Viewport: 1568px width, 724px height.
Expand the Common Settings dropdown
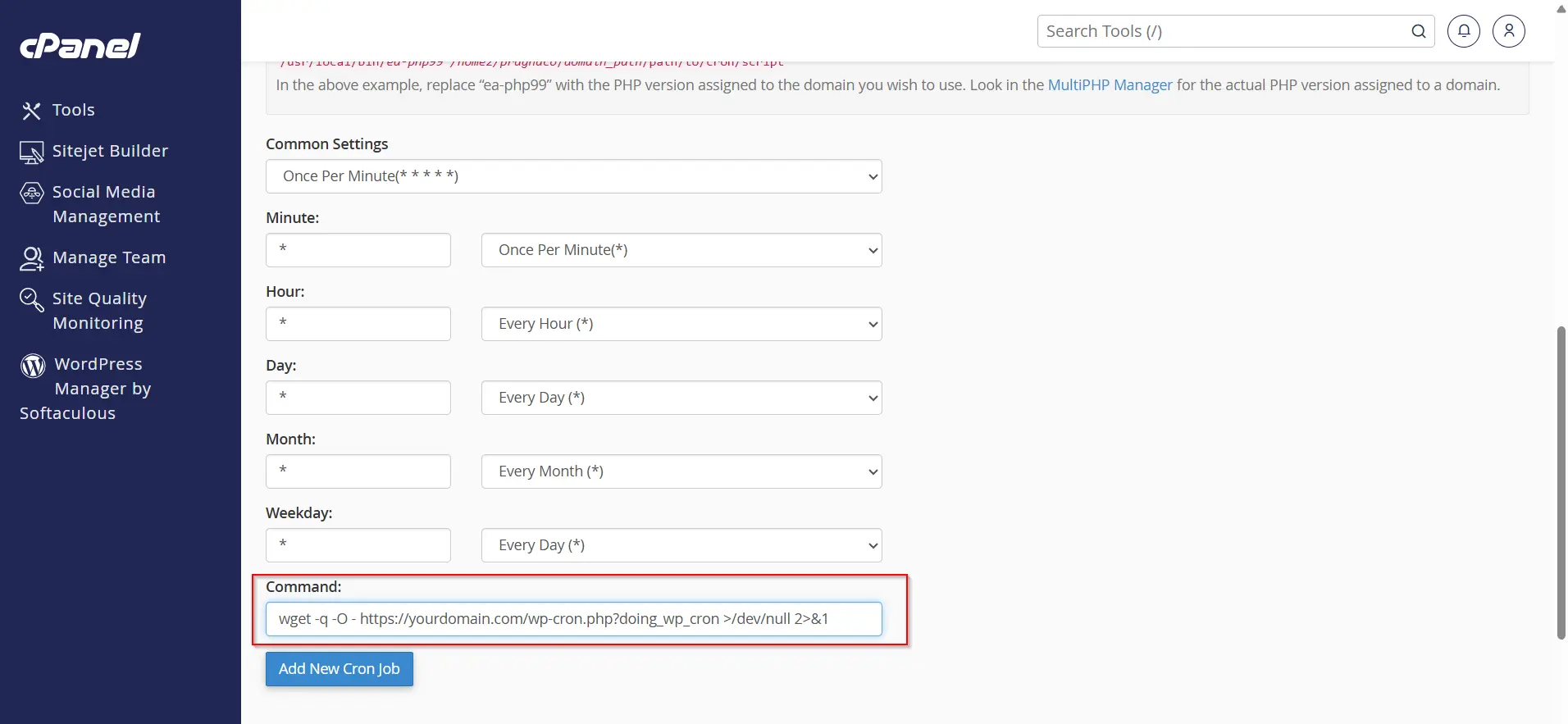574,176
